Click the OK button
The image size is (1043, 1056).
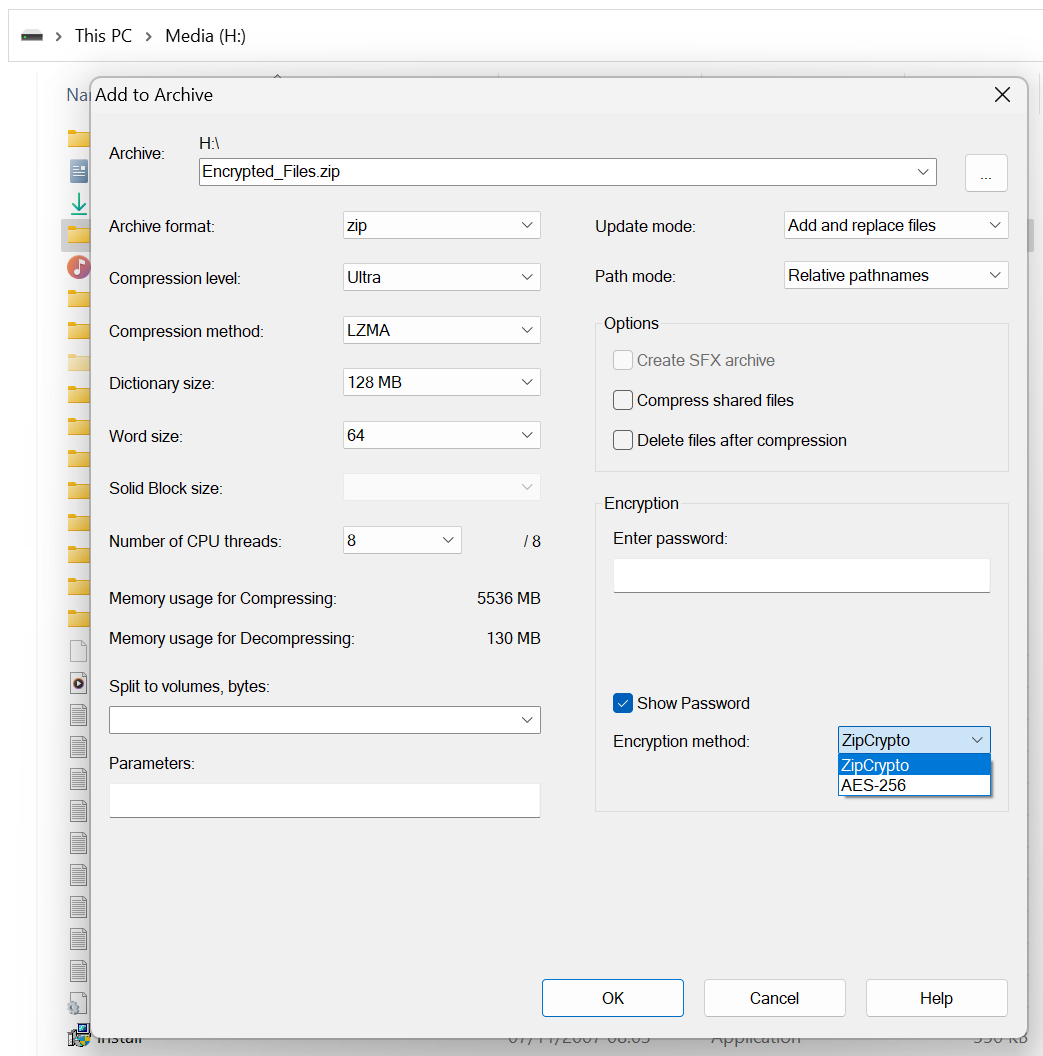[x=613, y=998]
